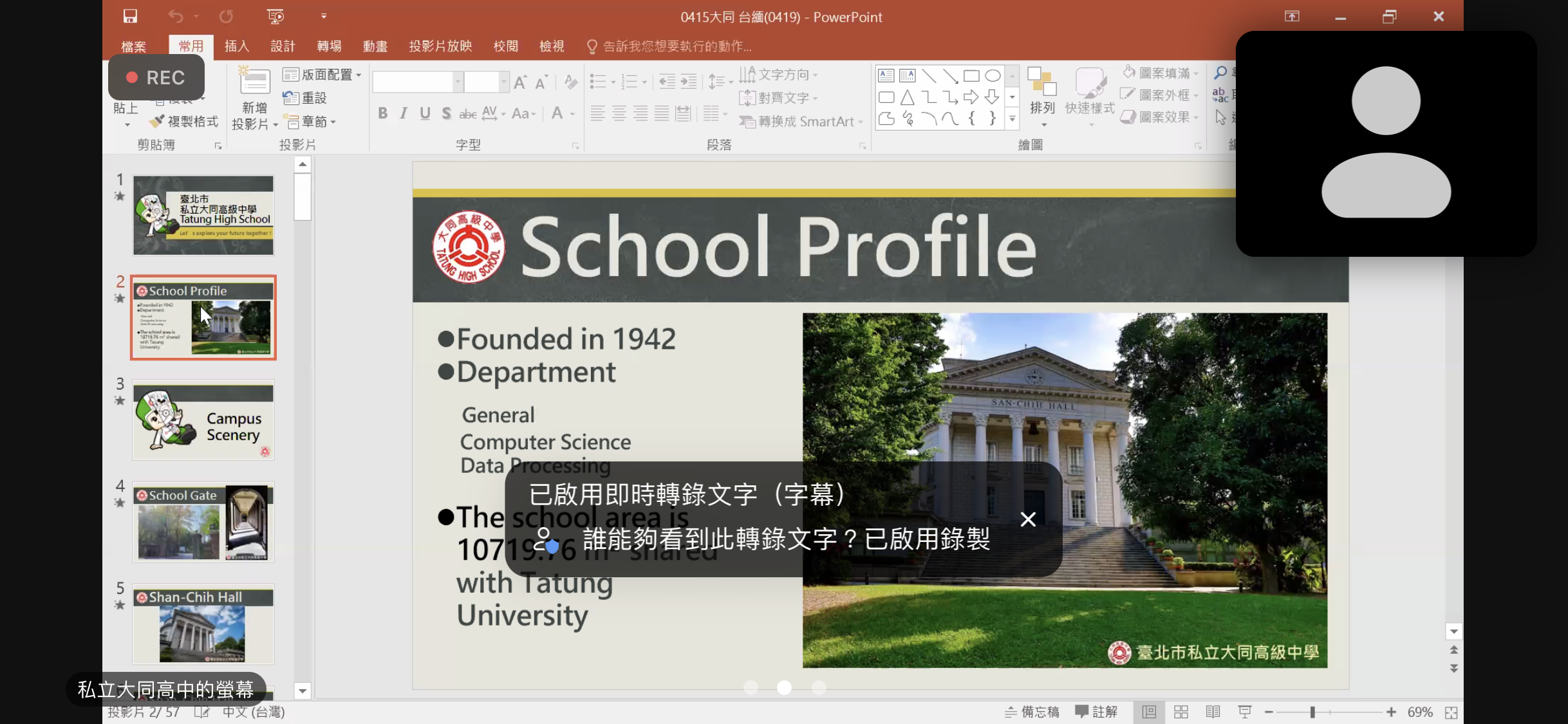Open the customize quick access toolbar arrow
1568x724 pixels.
point(324,16)
